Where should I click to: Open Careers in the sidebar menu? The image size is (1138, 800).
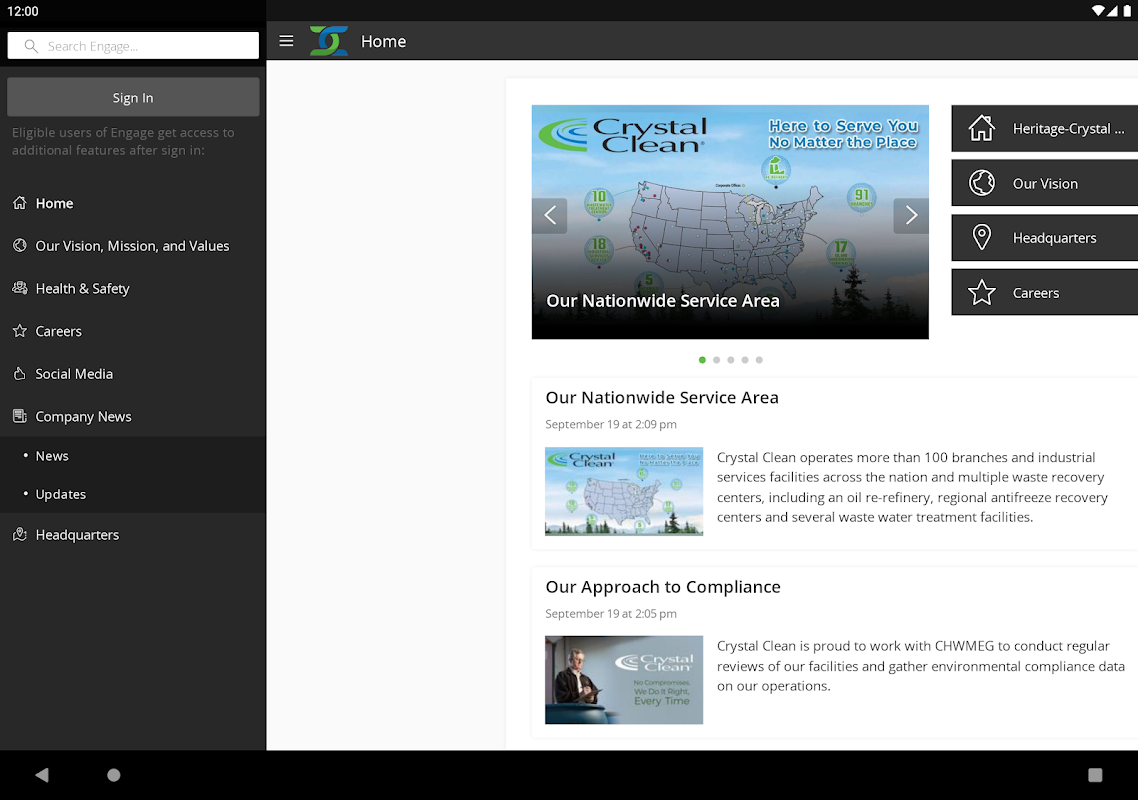[133, 331]
